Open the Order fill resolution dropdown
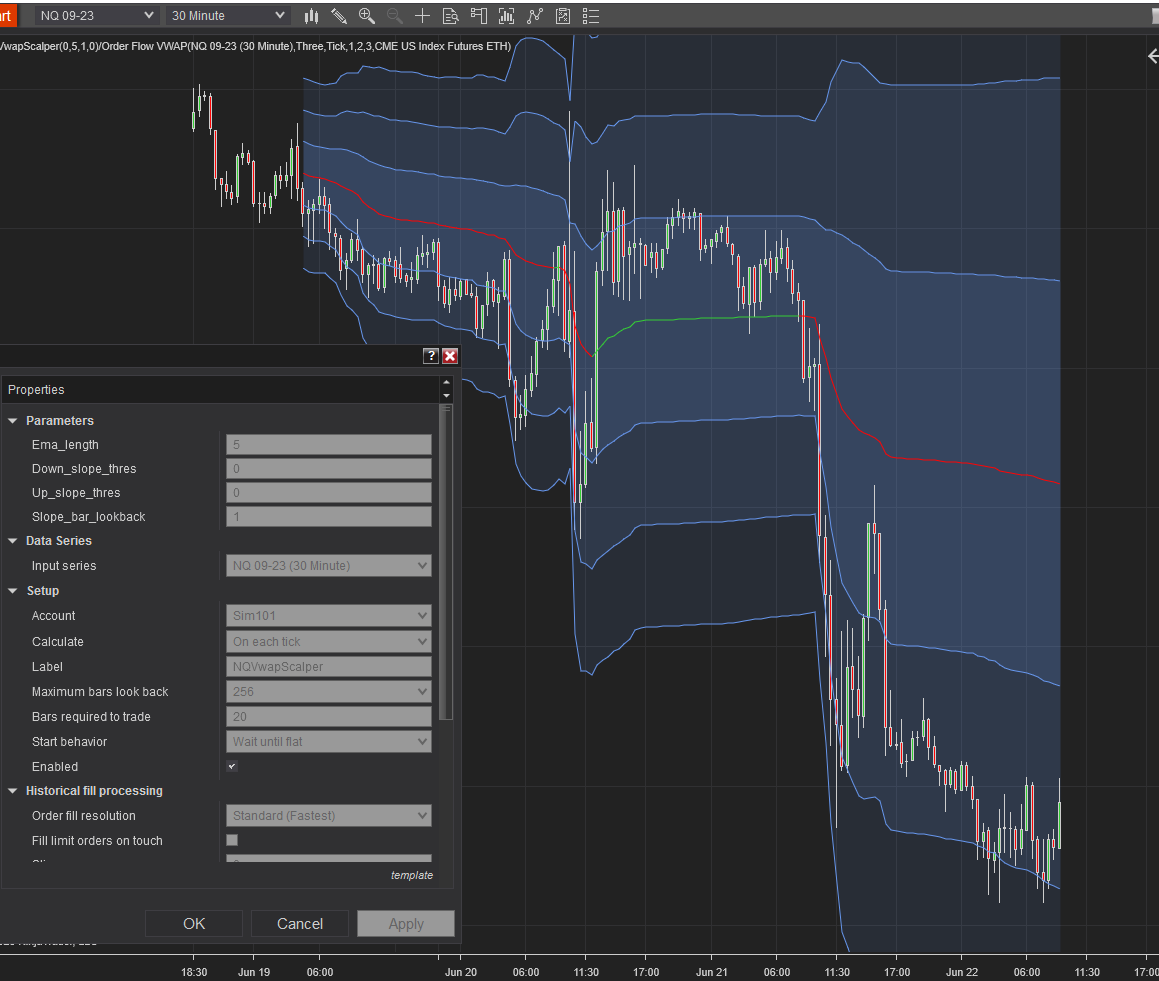 pos(328,816)
